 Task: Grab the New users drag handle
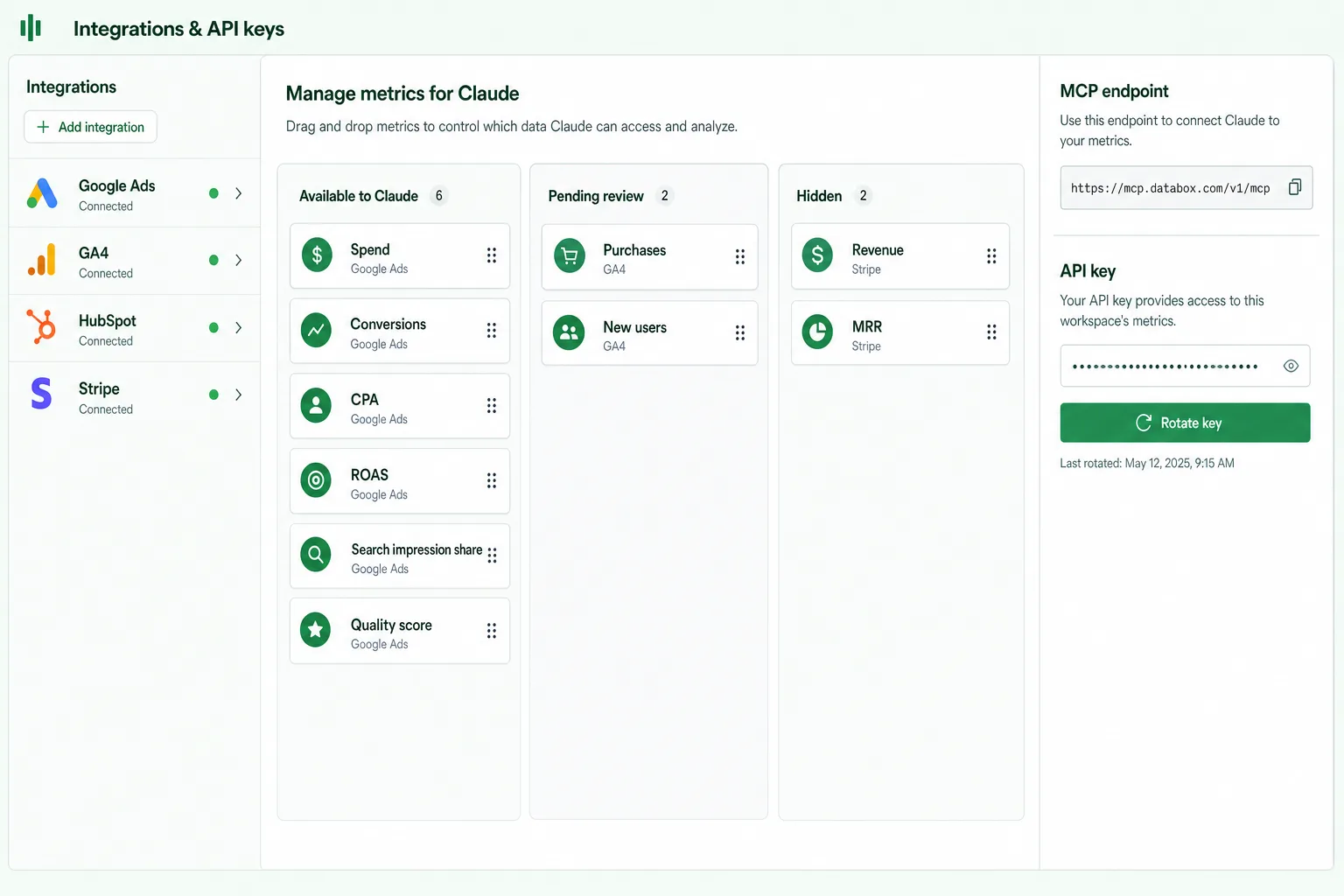coord(740,332)
